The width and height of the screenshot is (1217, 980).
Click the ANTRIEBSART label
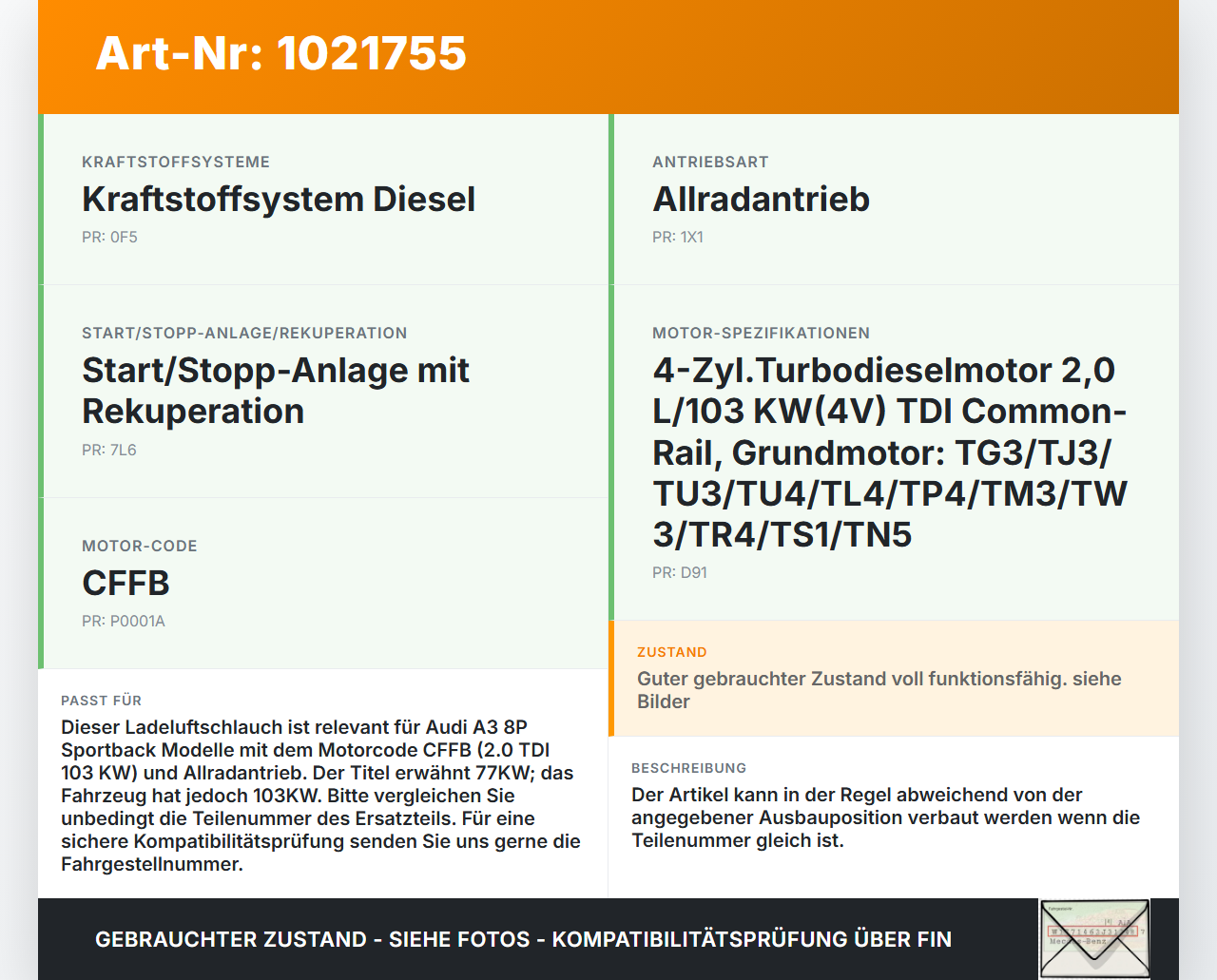(x=710, y=163)
